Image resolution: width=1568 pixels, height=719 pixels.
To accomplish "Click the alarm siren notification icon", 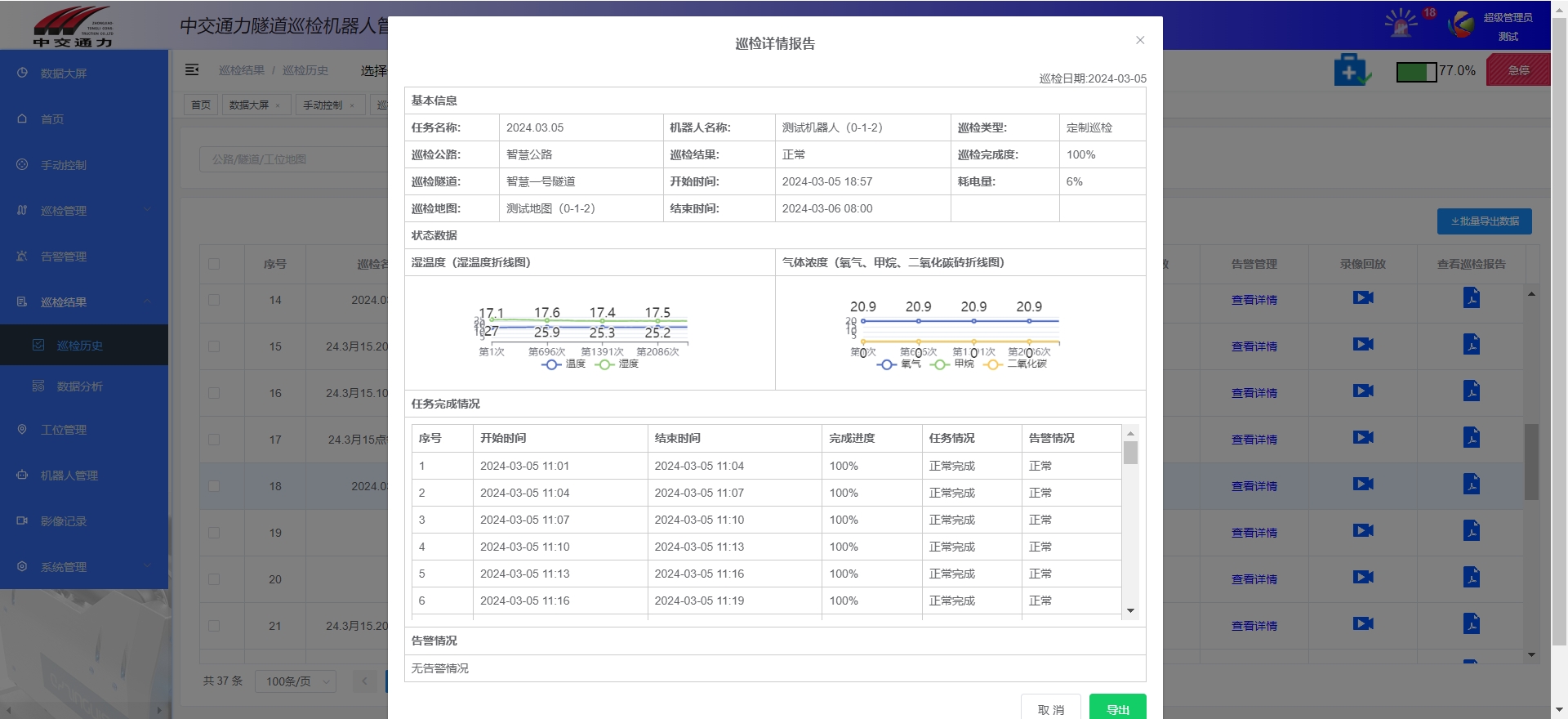I will tap(1401, 23).
